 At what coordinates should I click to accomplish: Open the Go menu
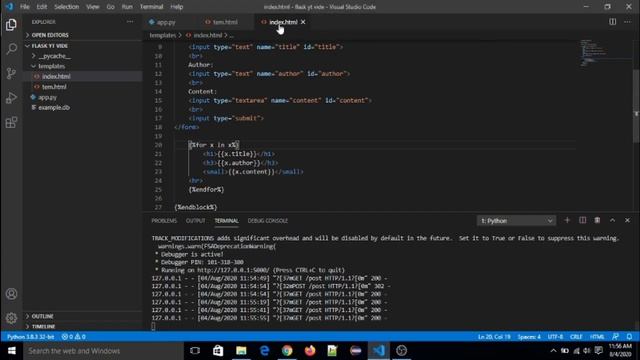[110, 7]
